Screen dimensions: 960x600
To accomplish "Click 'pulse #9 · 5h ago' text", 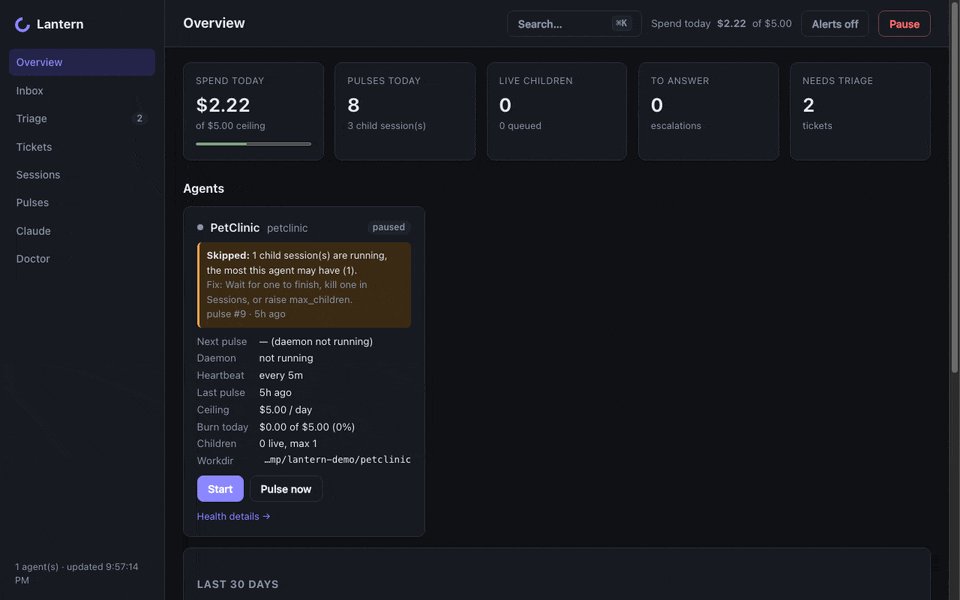I will [246, 314].
